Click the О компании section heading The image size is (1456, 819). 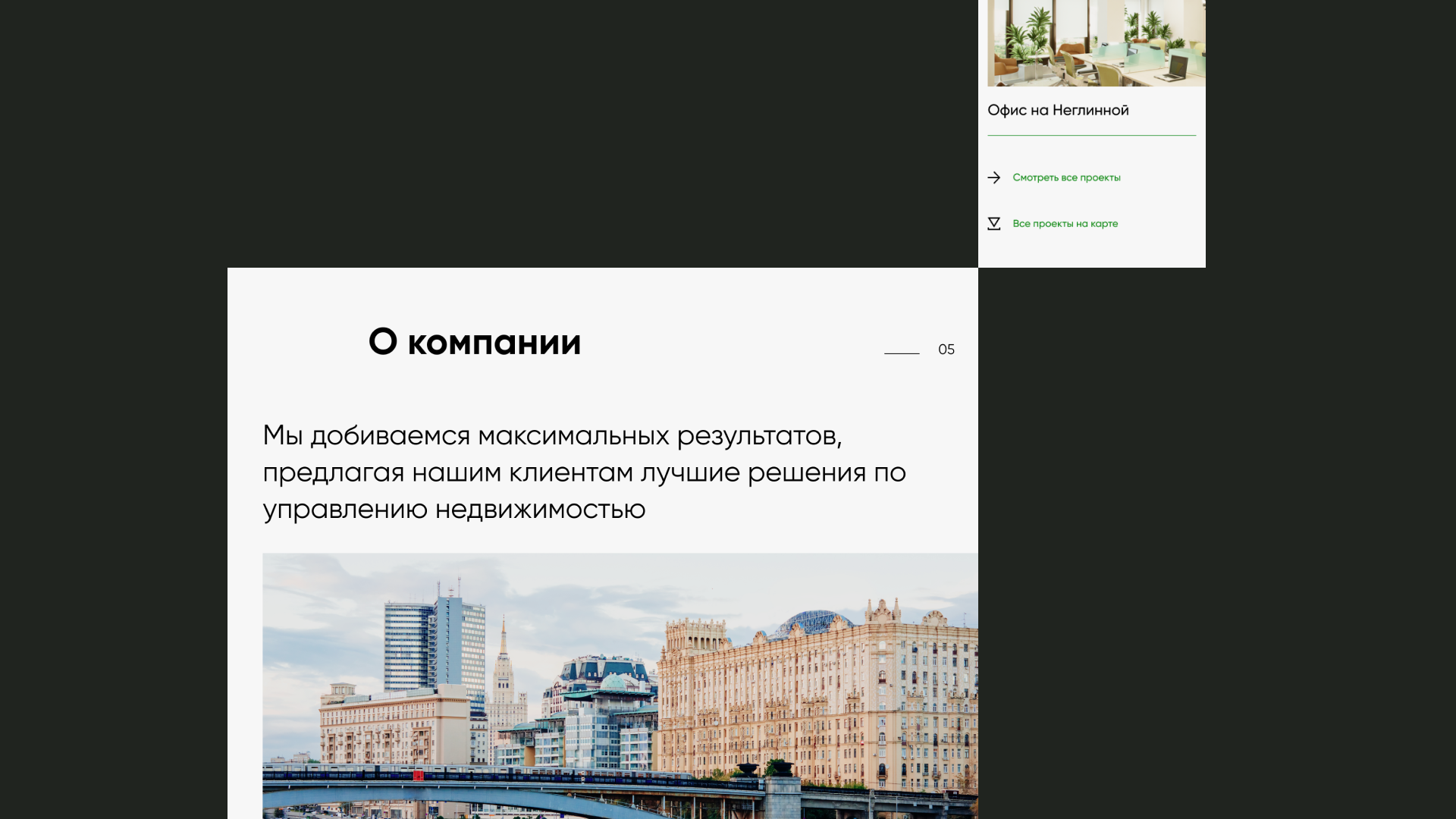[x=475, y=342]
